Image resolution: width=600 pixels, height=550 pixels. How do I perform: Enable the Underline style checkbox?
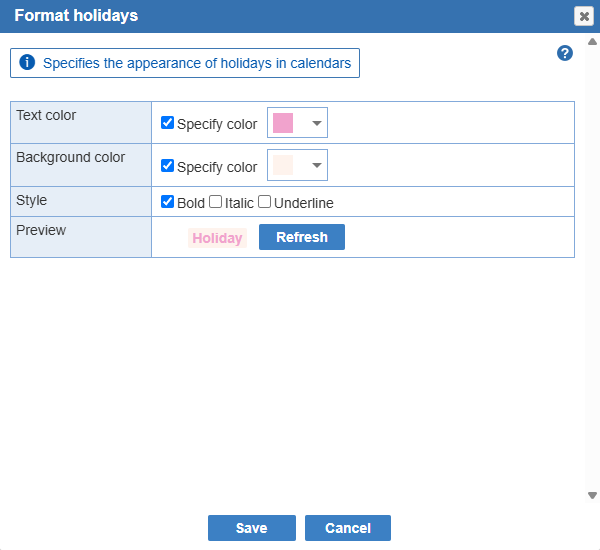click(x=264, y=201)
